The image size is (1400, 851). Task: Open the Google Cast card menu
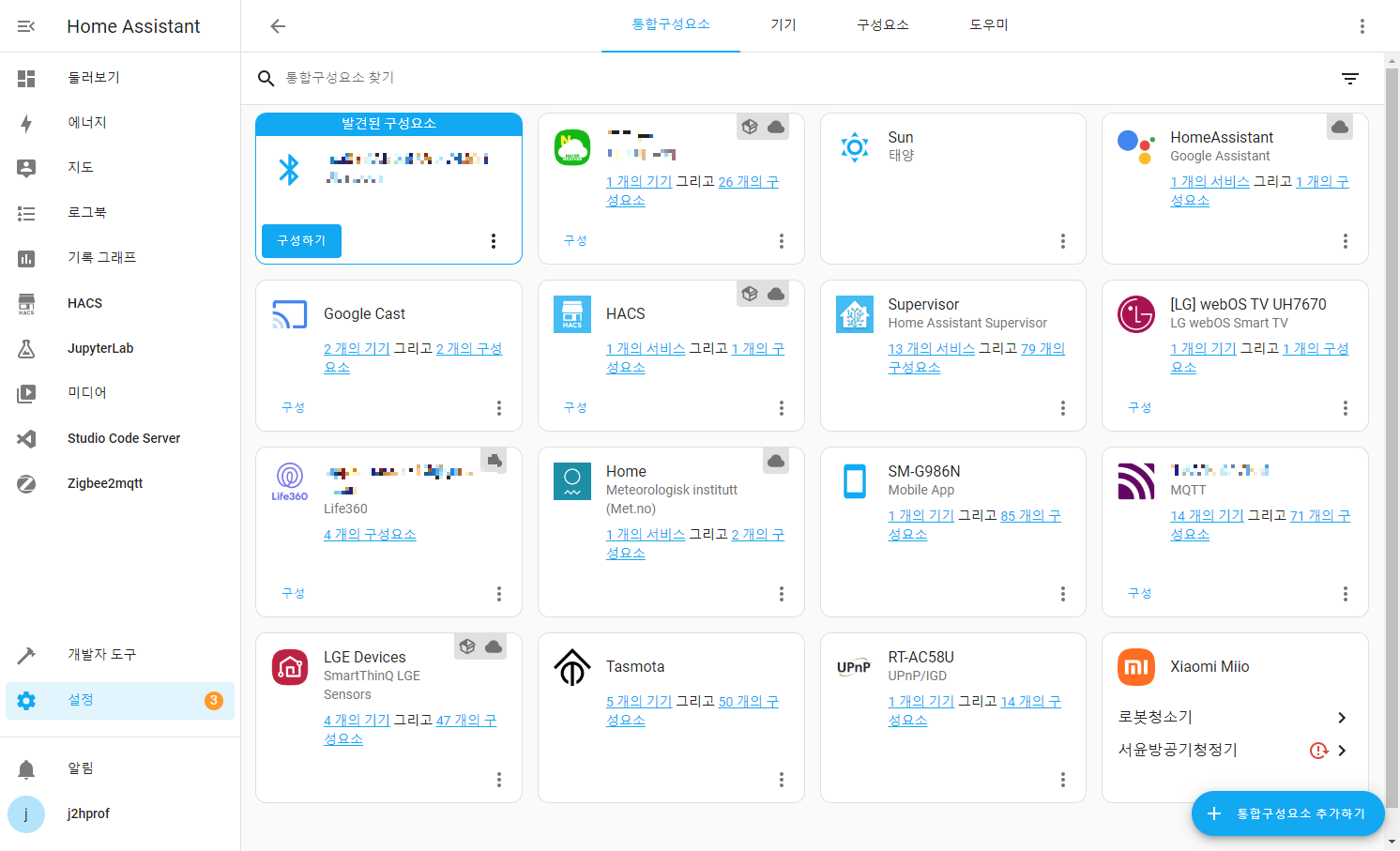499,408
